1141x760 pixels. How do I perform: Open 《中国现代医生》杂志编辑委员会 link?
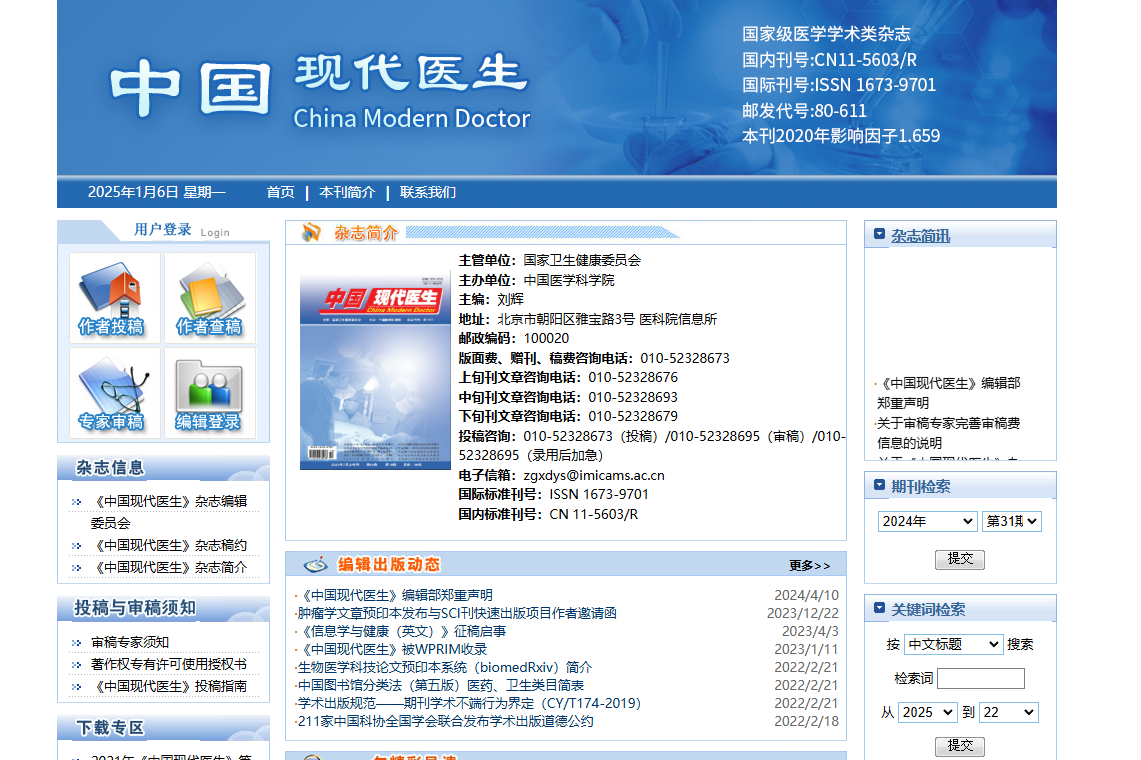169,512
